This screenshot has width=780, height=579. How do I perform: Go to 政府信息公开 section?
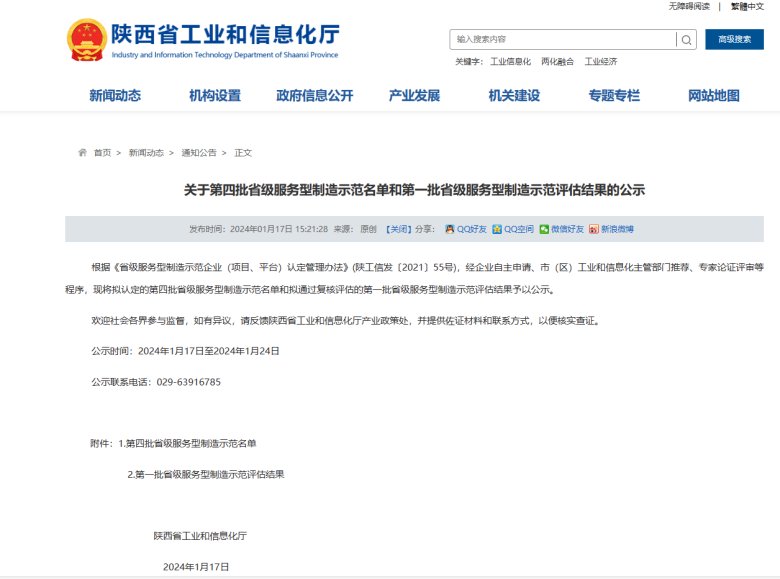tap(315, 96)
